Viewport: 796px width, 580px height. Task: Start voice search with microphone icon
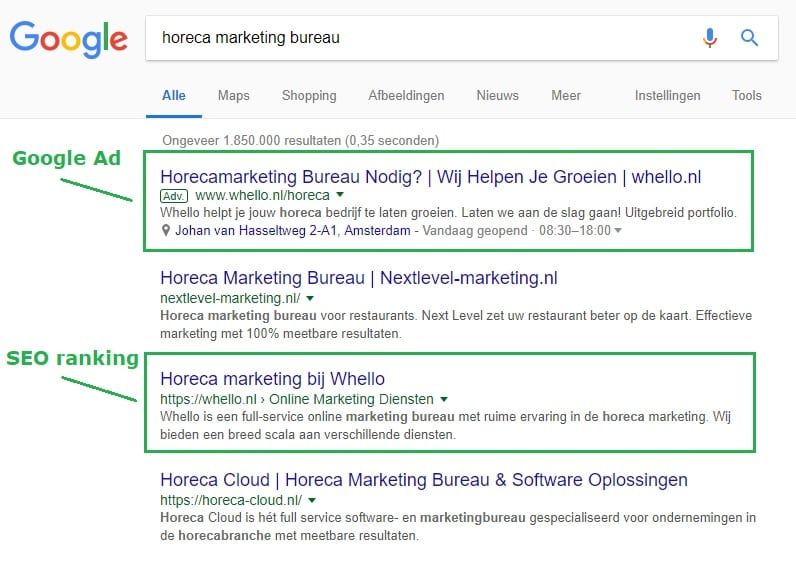[710, 38]
